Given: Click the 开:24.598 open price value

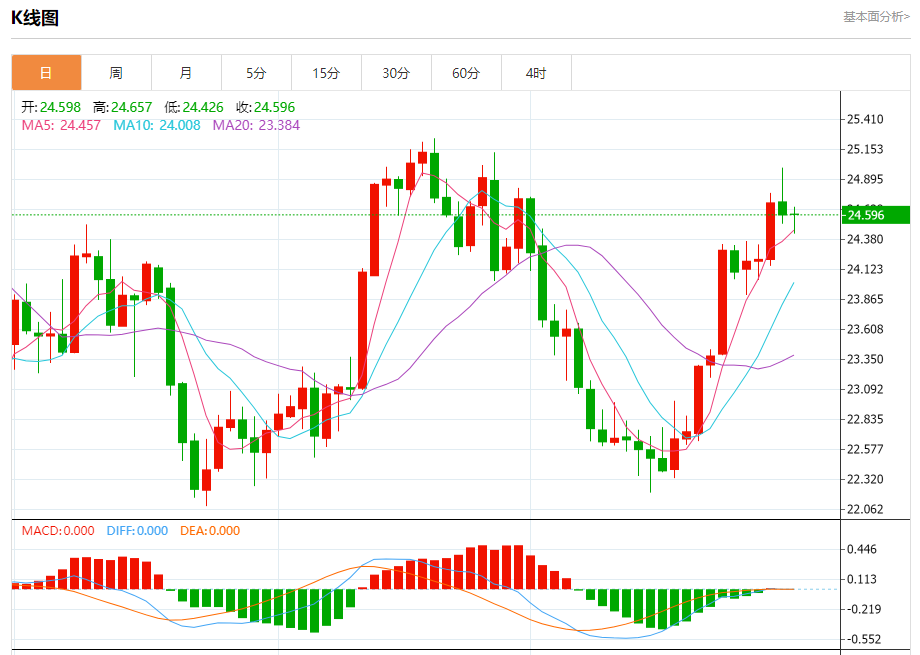Looking at the screenshot, I should click(51, 107).
